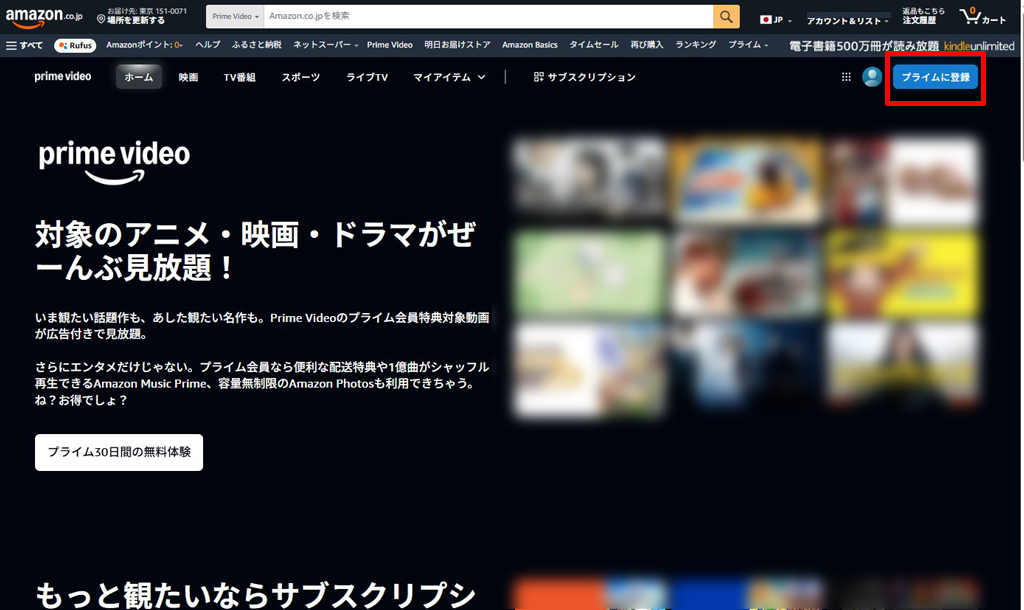Open the サブスクリプション section
This screenshot has width=1024, height=610.
pos(584,77)
